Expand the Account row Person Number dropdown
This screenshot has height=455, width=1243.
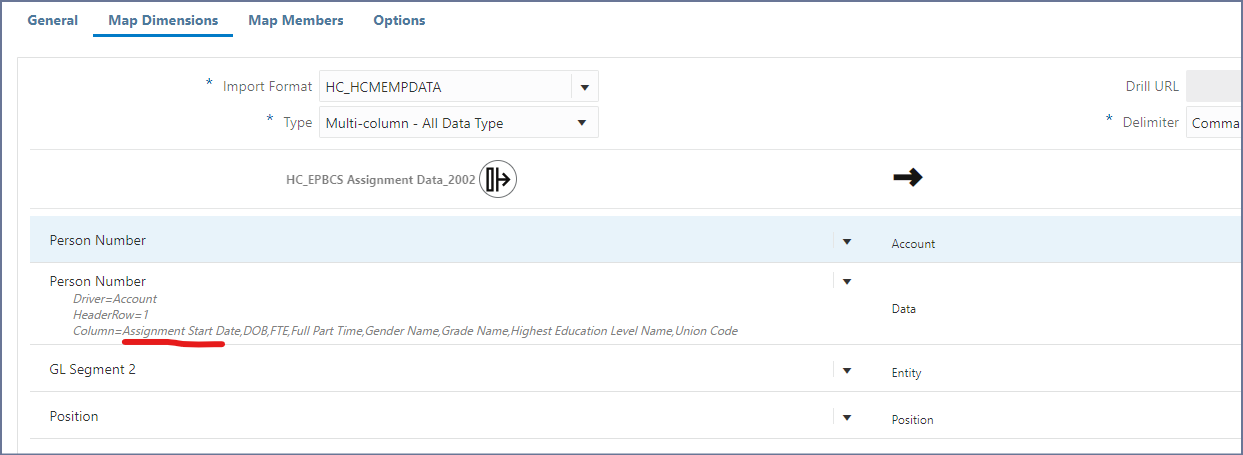coord(847,241)
